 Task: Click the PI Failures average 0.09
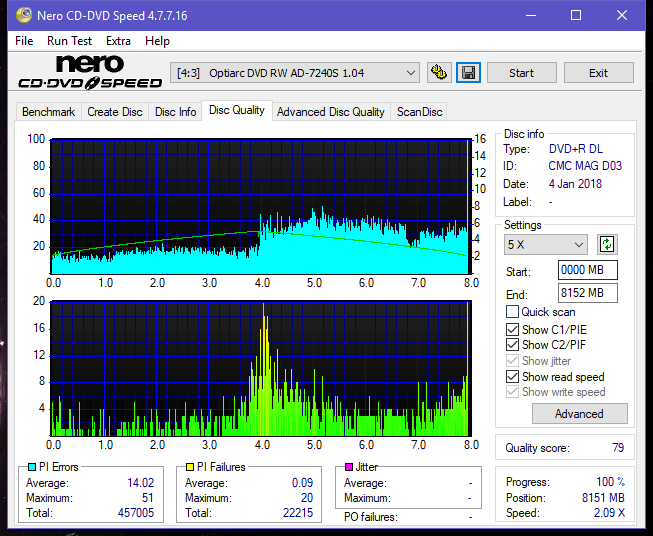(x=302, y=483)
